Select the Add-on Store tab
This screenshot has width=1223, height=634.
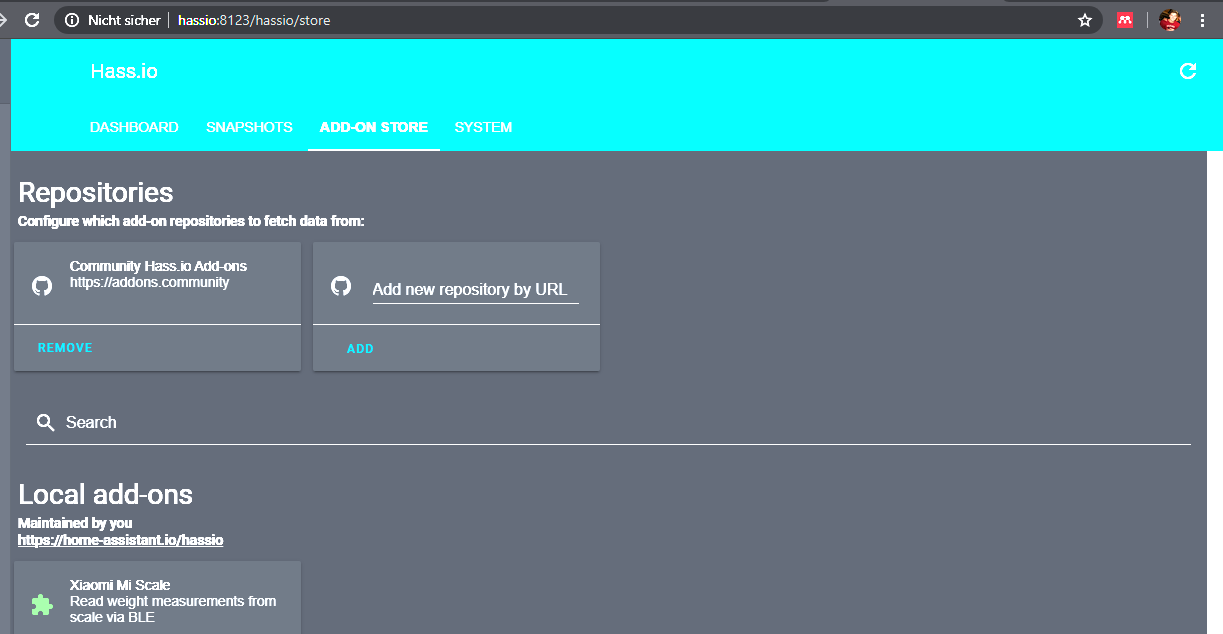(x=374, y=127)
